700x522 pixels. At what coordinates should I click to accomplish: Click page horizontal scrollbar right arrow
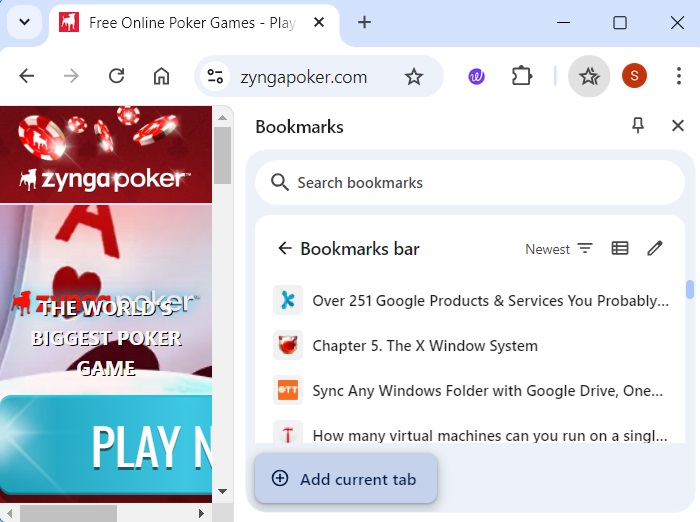(x=201, y=513)
